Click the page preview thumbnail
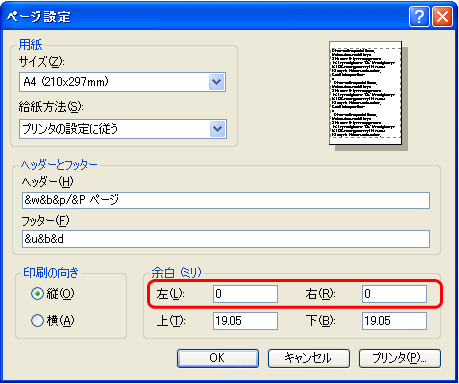This screenshot has width=459, height=384. tap(366, 93)
